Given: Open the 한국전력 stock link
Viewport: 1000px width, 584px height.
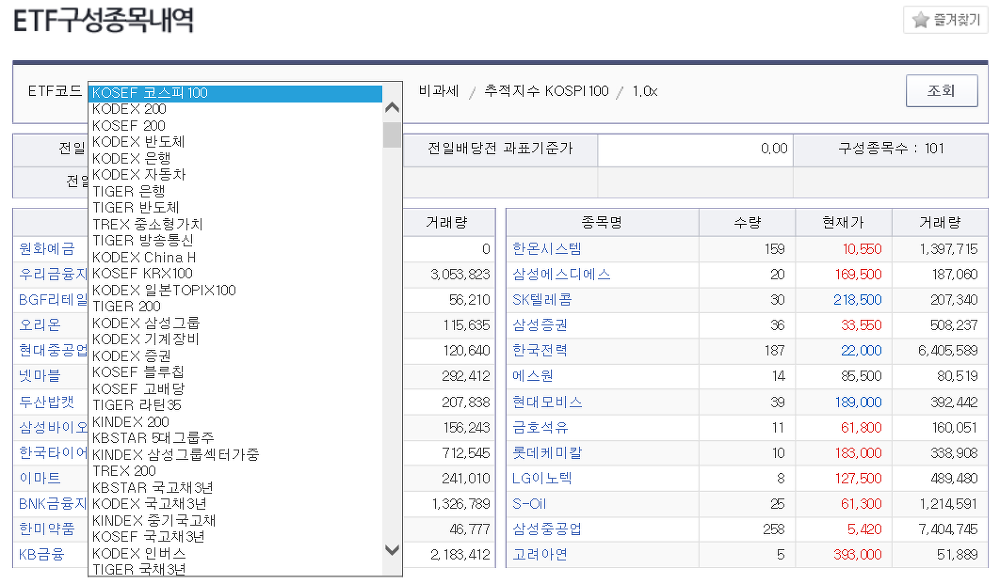Looking at the screenshot, I should [540, 351].
